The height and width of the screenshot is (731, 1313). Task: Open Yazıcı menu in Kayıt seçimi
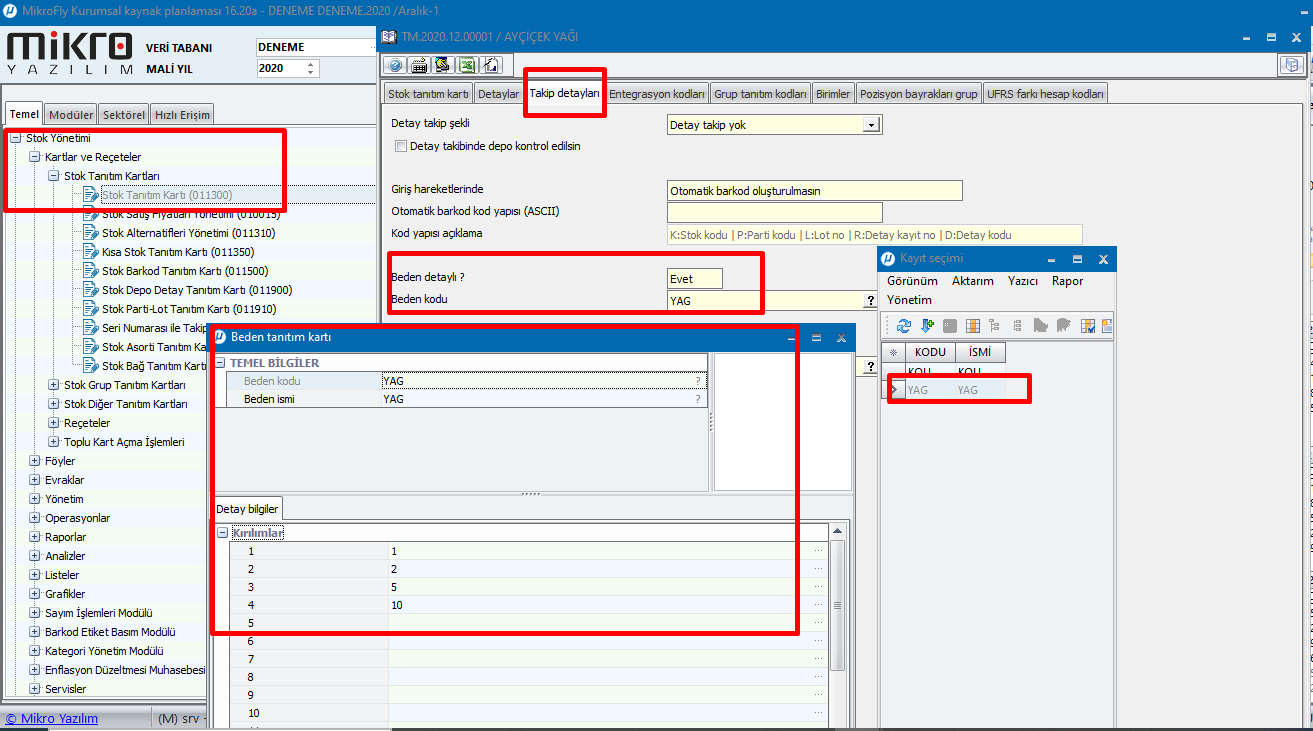pos(1023,281)
